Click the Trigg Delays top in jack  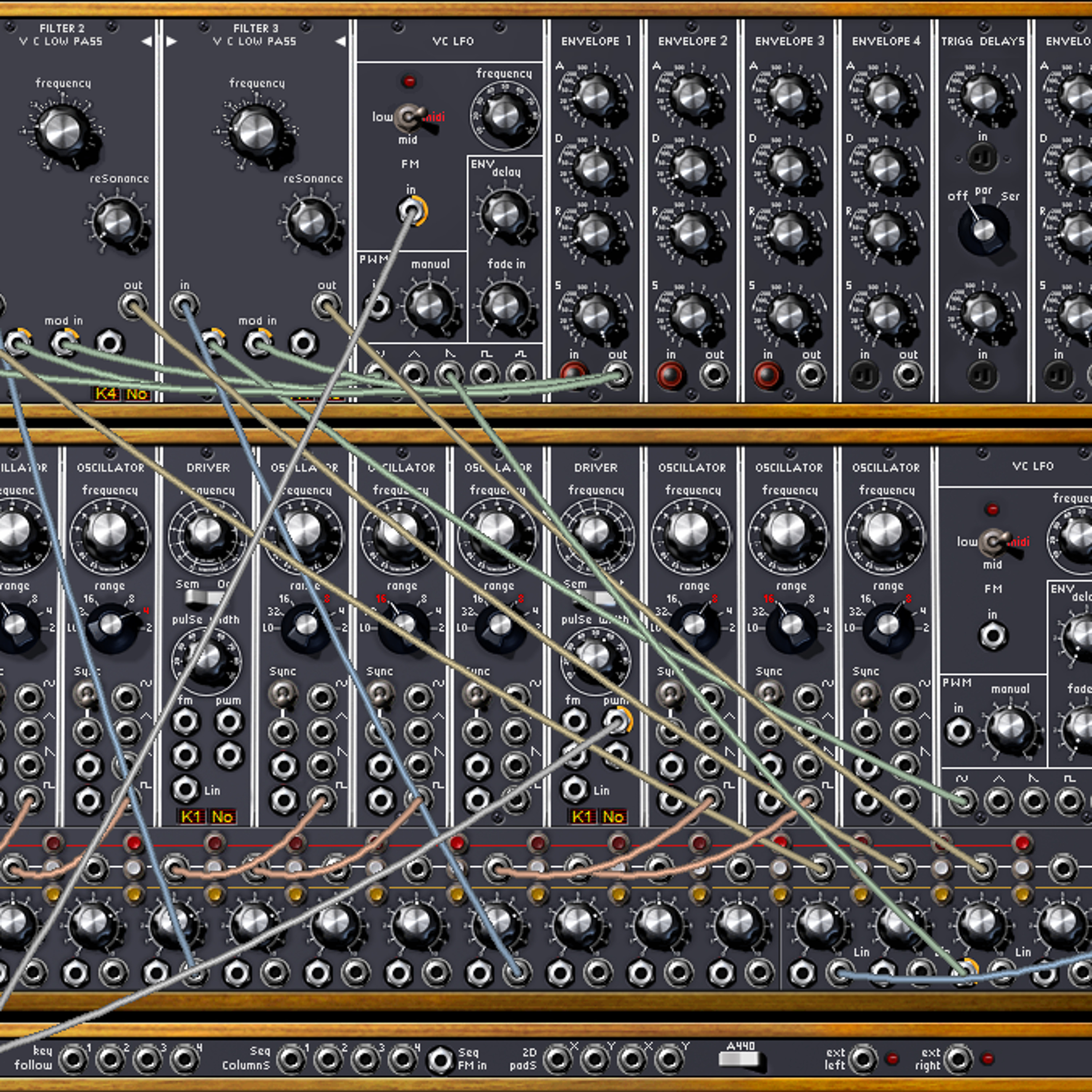click(x=982, y=158)
